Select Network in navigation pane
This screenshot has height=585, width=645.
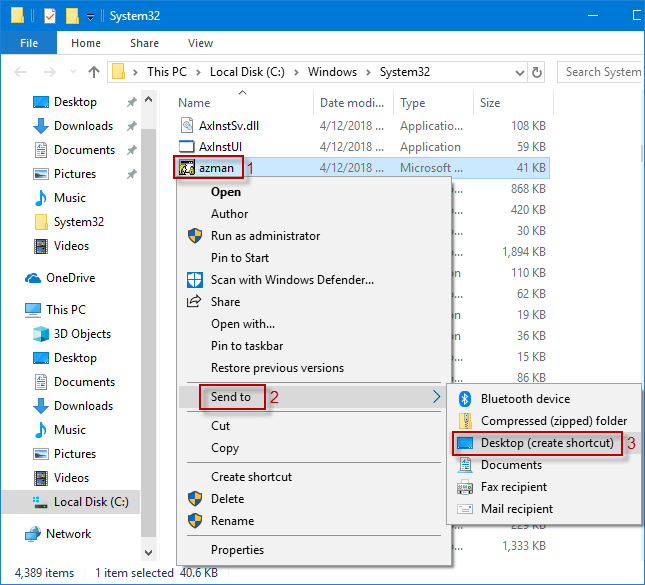(58, 534)
